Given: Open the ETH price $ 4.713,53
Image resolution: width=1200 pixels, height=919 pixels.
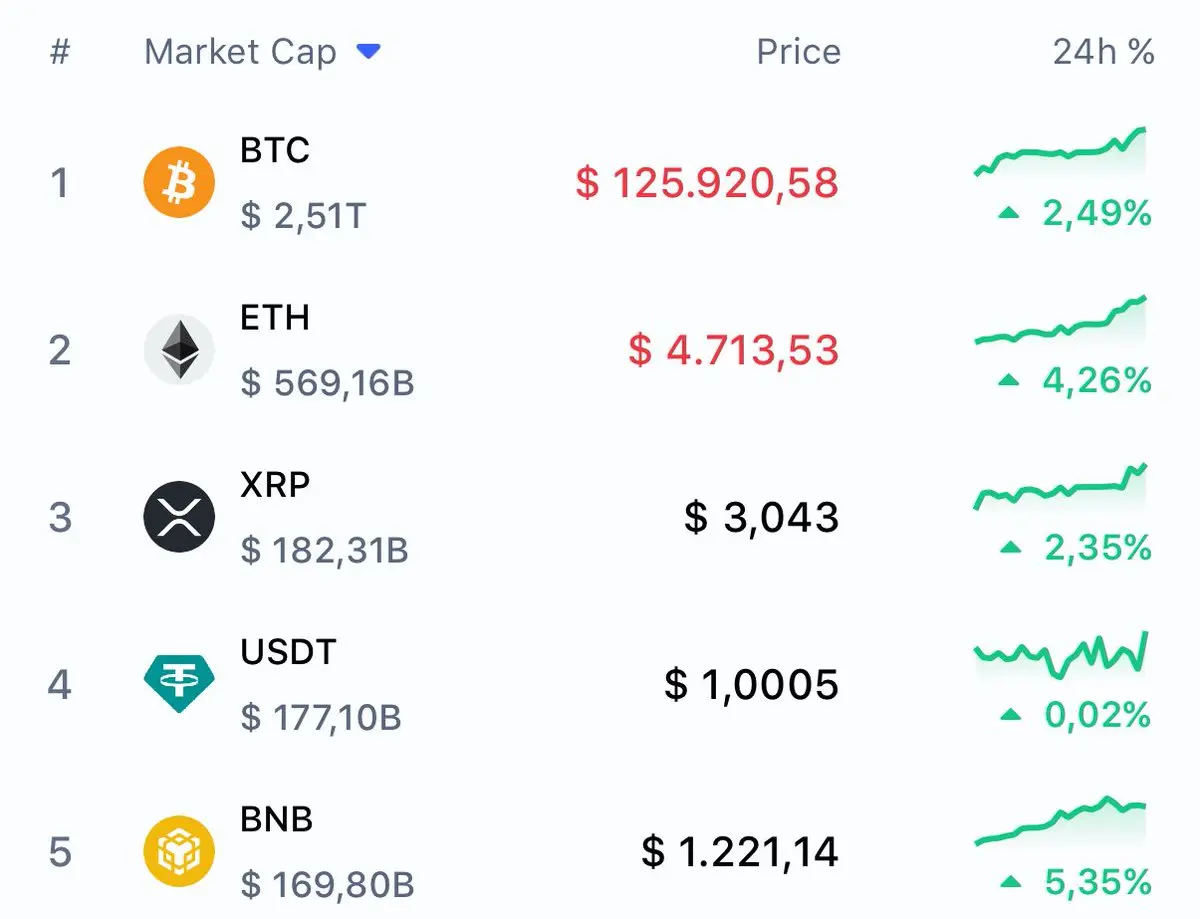Looking at the screenshot, I should tap(733, 350).
